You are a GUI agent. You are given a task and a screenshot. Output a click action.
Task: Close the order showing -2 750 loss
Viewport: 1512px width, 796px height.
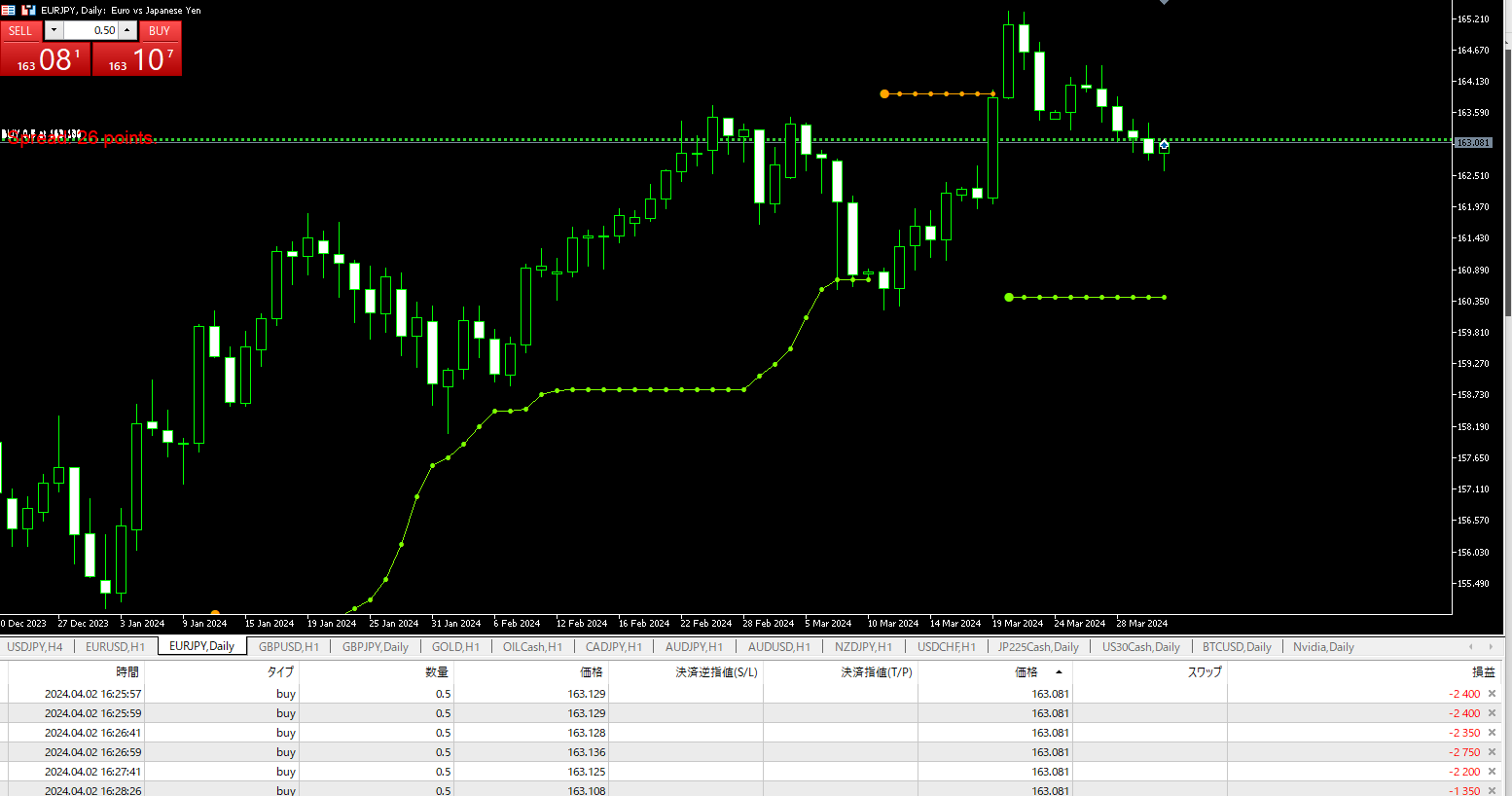click(x=1492, y=752)
